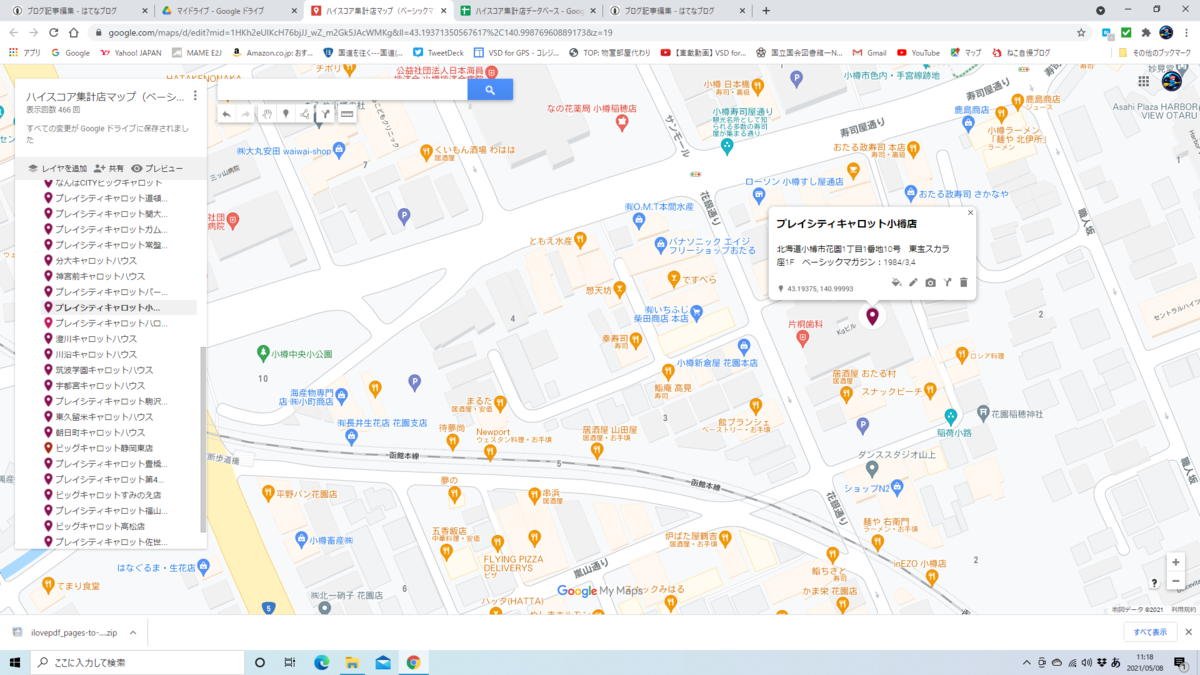Viewport: 1200px width, 675px height.
Task: Open Gmail bookmark
Action: click(869, 53)
